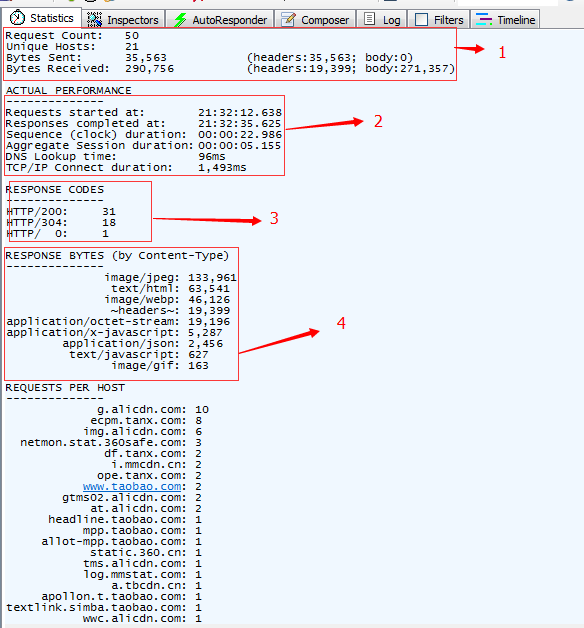Open the Filters tab label
584x628 pixels.
449,20
